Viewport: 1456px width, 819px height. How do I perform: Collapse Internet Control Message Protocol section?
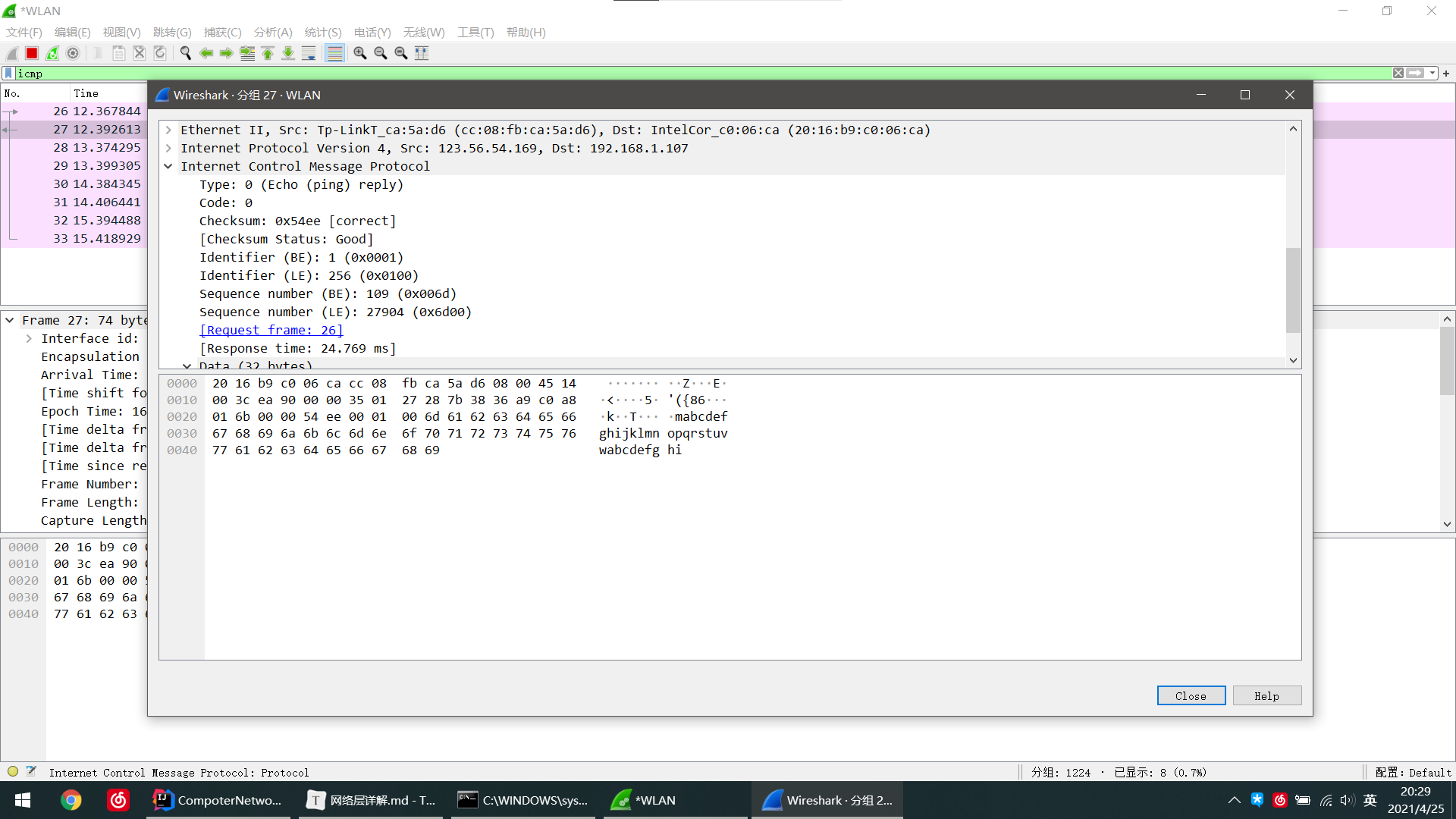(168, 167)
